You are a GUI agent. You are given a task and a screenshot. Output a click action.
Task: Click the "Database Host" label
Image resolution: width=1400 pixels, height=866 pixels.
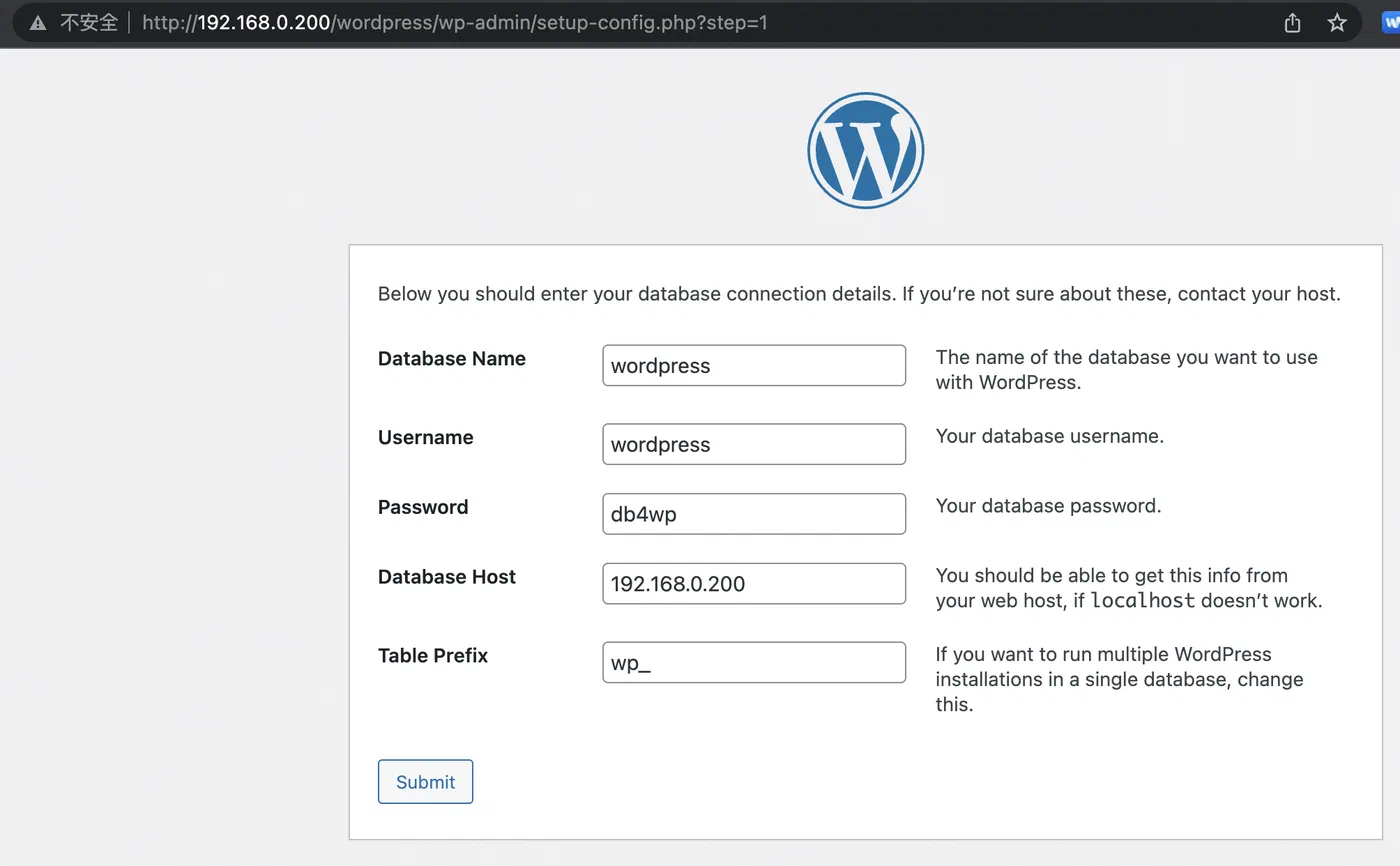pos(447,577)
